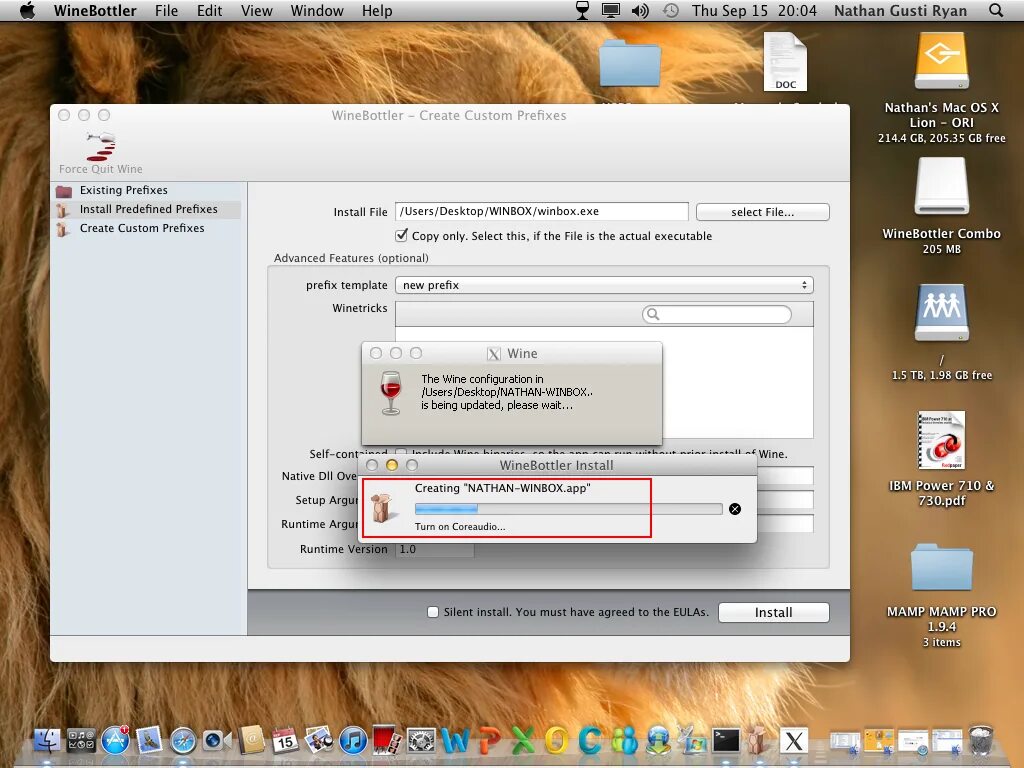The width and height of the screenshot is (1024, 768).
Task: Click the display menu bar icon
Action: click(x=611, y=10)
